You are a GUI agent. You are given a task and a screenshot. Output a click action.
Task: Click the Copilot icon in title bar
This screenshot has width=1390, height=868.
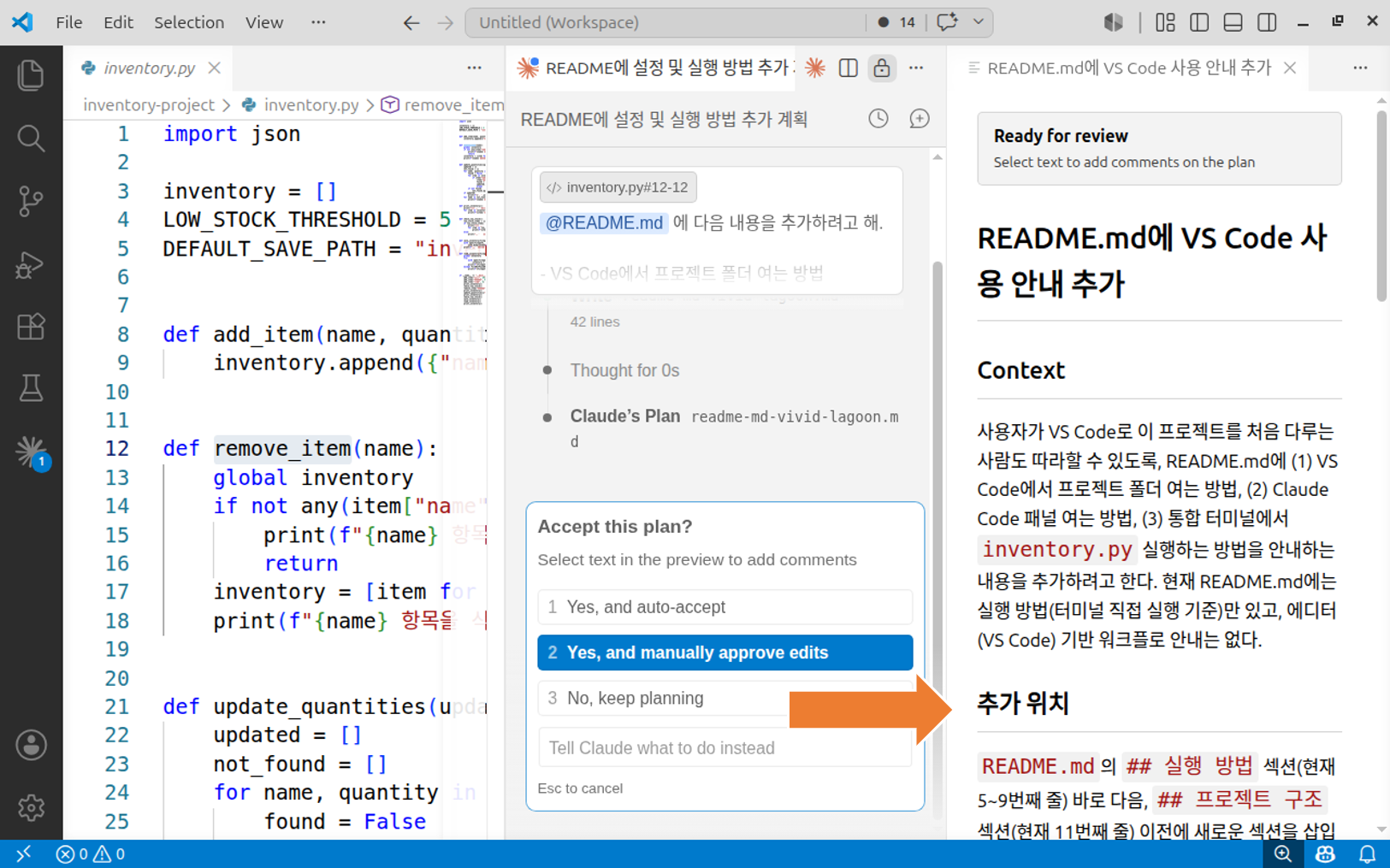1113,22
